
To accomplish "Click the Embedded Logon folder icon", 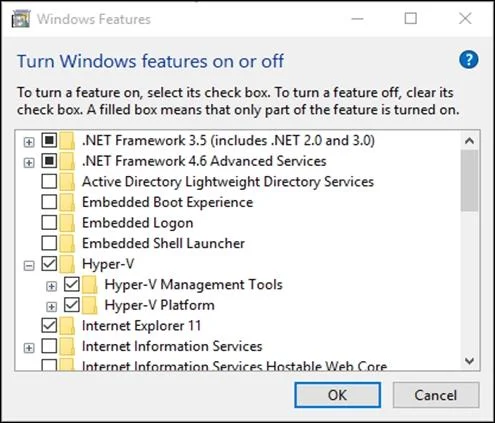I will [x=67, y=223].
